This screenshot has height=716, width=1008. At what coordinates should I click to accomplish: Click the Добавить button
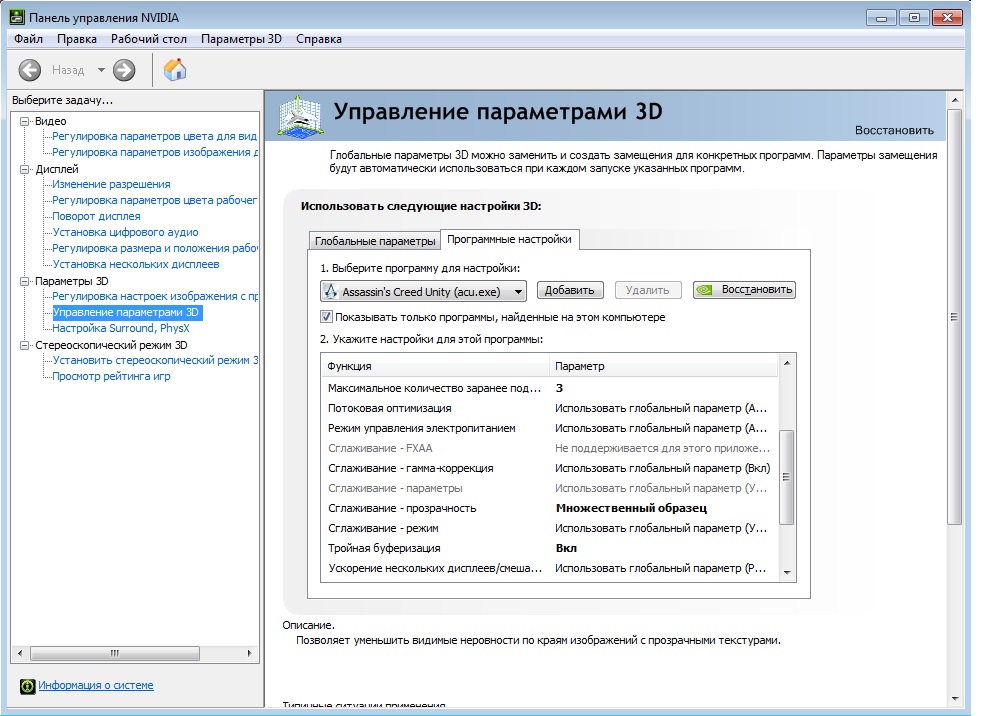[x=571, y=290]
